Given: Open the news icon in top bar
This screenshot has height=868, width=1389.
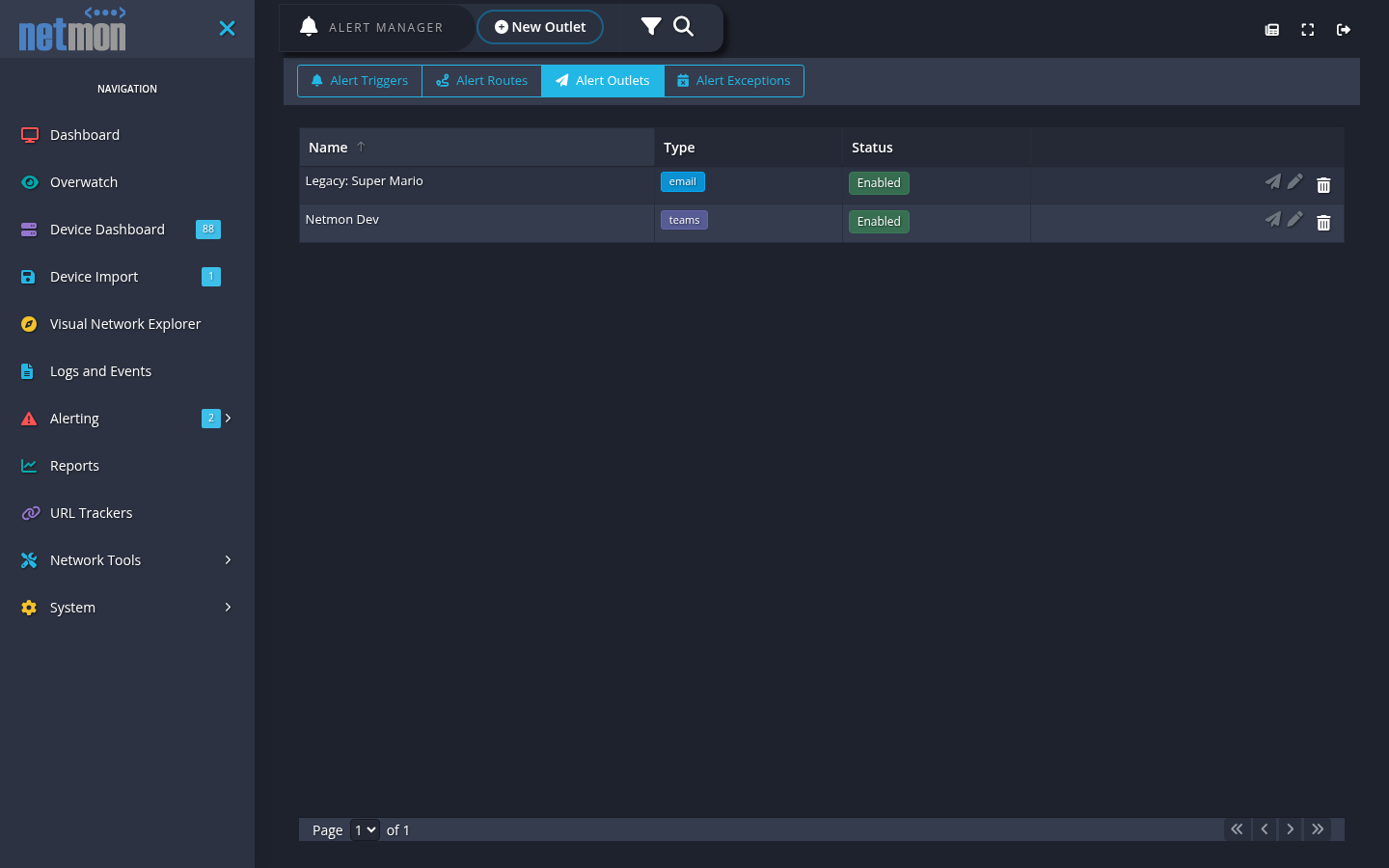Looking at the screenshot, I should click(1272, 30).
